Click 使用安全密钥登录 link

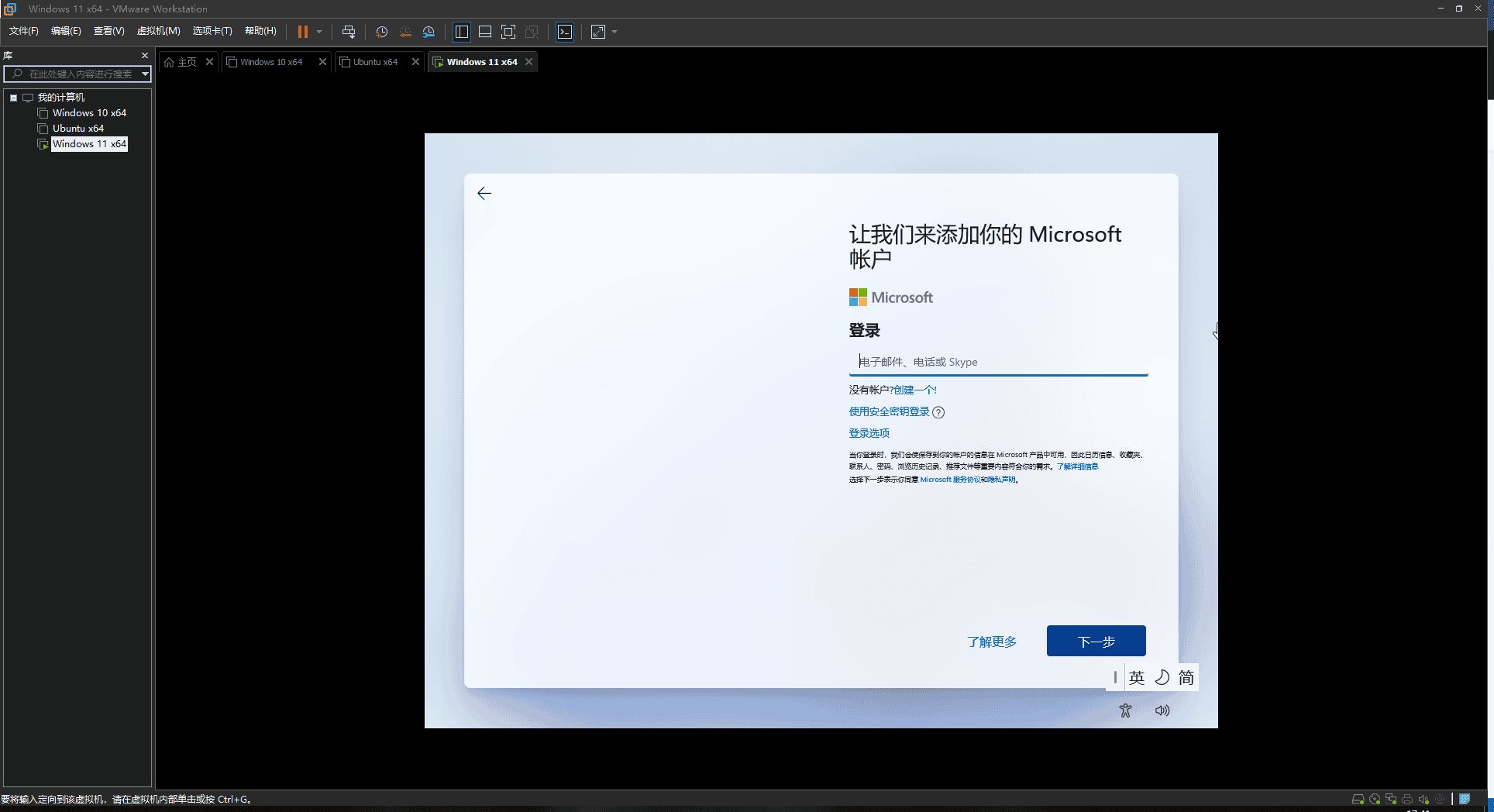[x=889, y=412]
